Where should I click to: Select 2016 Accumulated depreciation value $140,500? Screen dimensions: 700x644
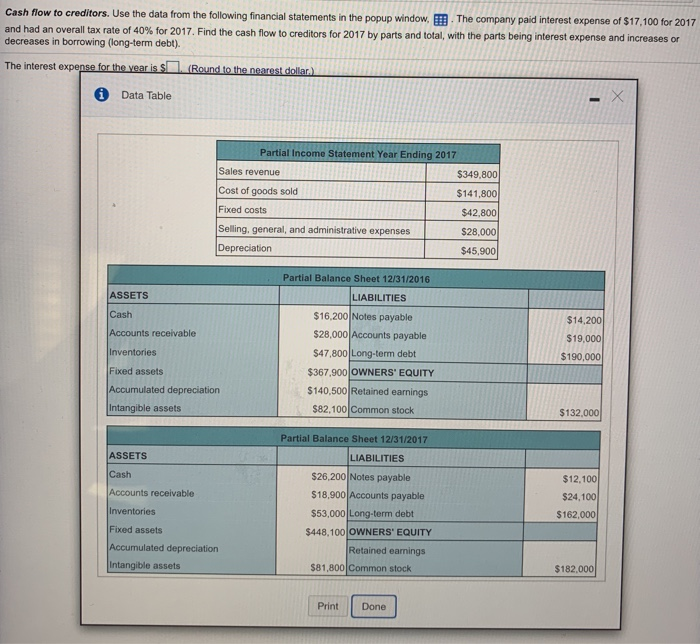[327, 391]
